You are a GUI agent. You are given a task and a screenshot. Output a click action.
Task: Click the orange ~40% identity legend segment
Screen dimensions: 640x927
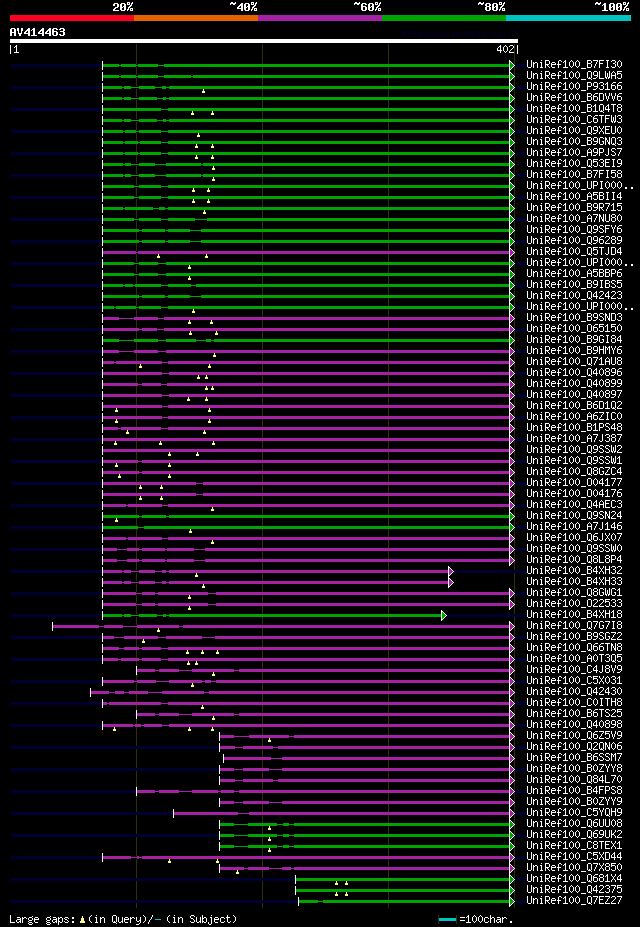point(196,18)
